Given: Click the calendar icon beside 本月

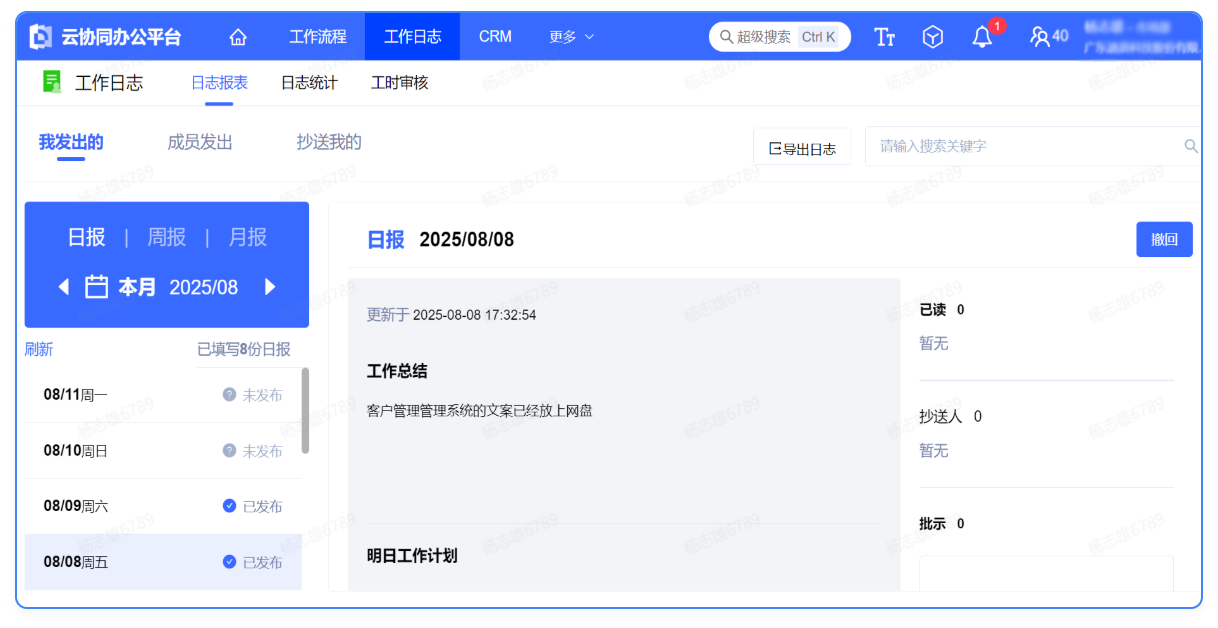Looking at the screenshot, I should [x=96, y=287].
